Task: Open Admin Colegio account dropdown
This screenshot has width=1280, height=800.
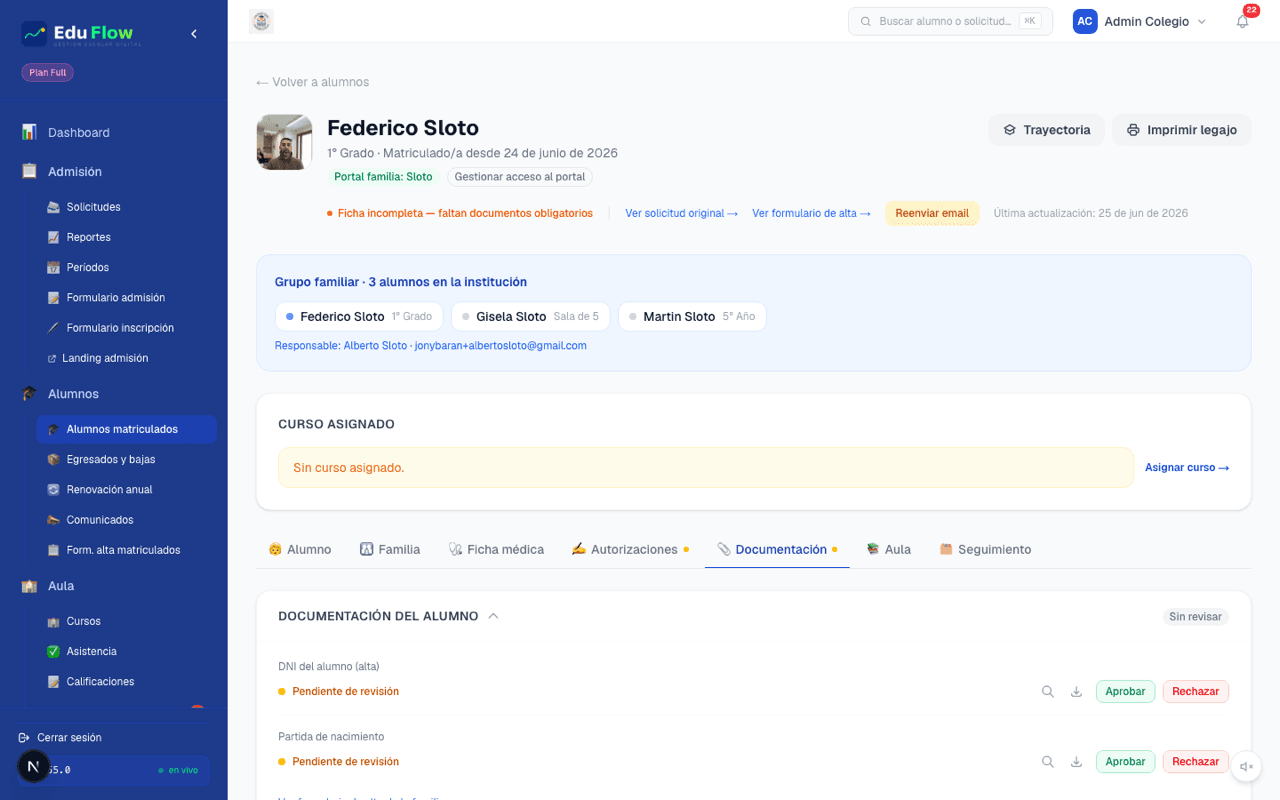Action: [1140, 21]
